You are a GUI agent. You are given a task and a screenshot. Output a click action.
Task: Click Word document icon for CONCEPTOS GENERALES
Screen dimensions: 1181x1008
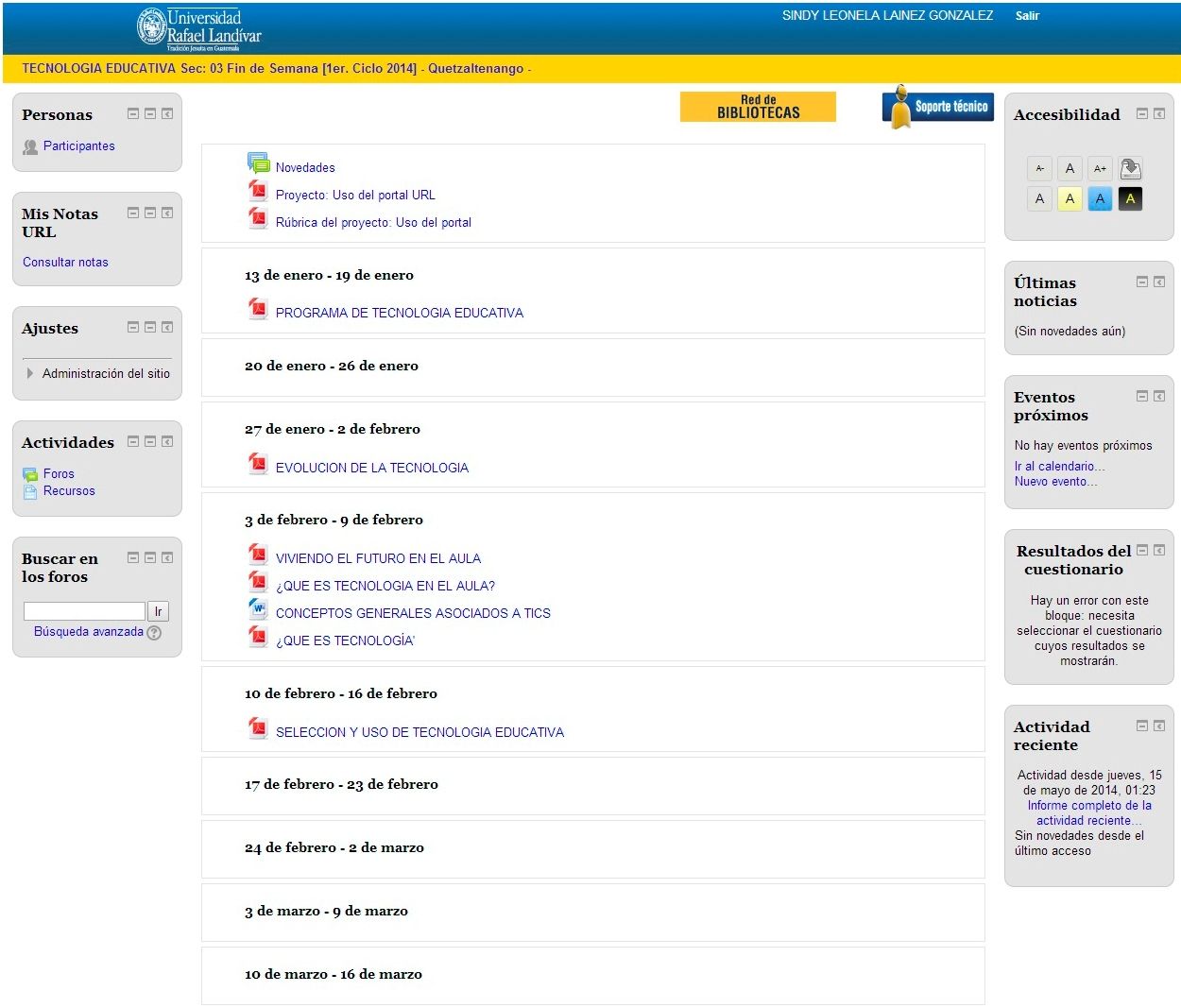point(258,609)
